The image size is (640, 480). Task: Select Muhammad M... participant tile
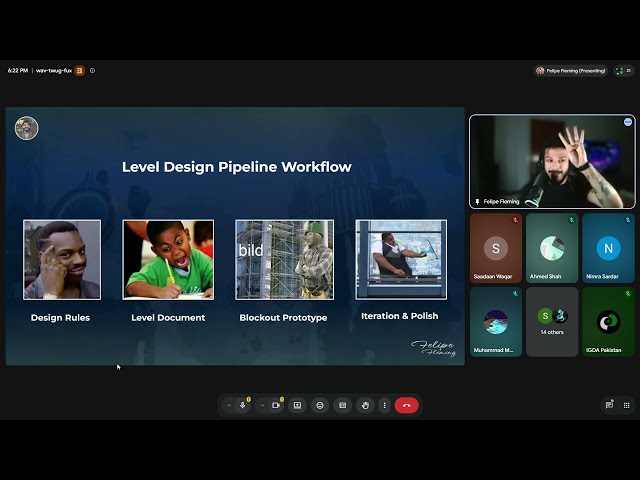pos(496,322)
